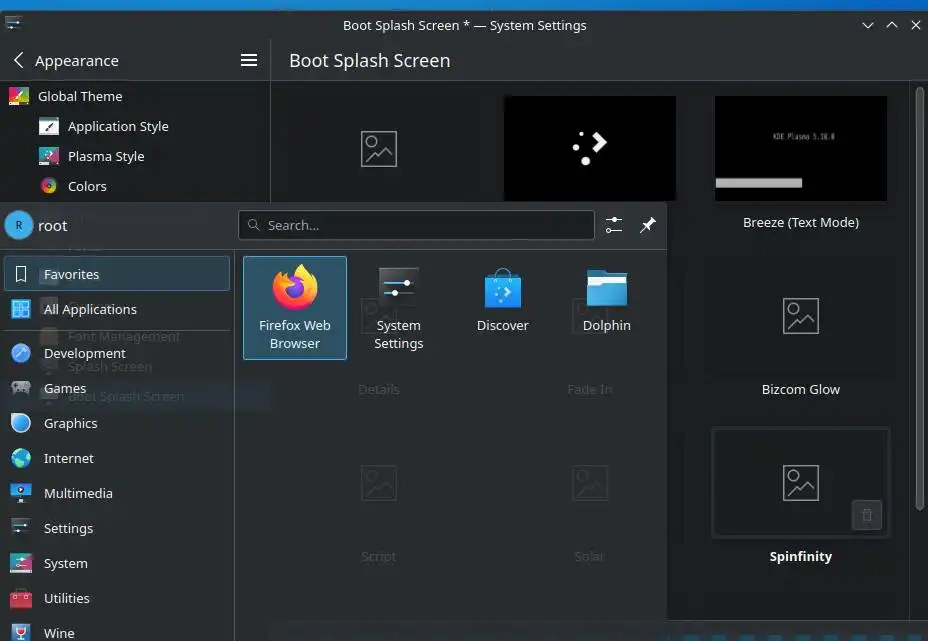Go back from Appearance section
Screen dimensions: 928x641
point(18,60)
